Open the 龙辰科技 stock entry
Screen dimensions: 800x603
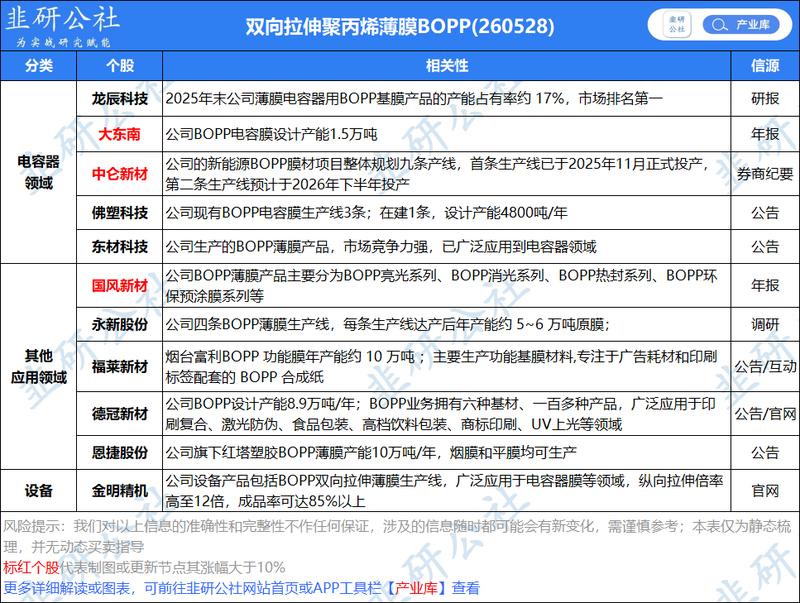[119, 98]
